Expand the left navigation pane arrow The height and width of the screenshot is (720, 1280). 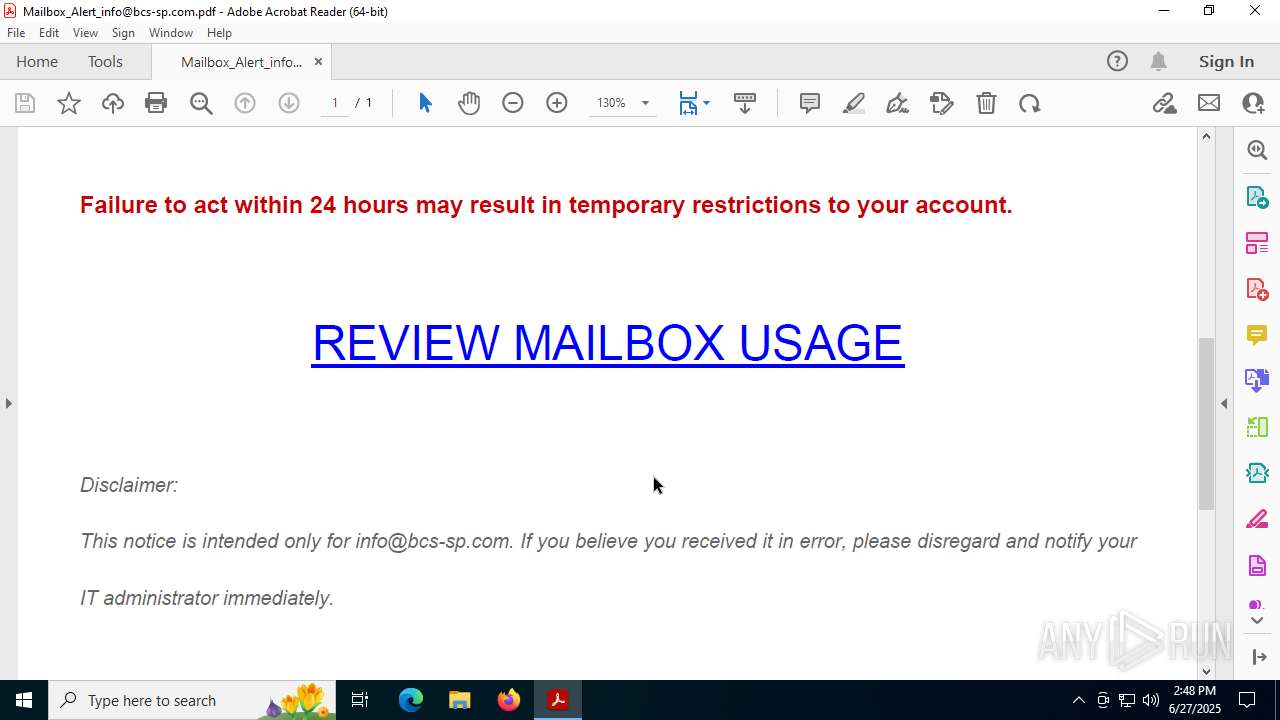click(8, 403)
